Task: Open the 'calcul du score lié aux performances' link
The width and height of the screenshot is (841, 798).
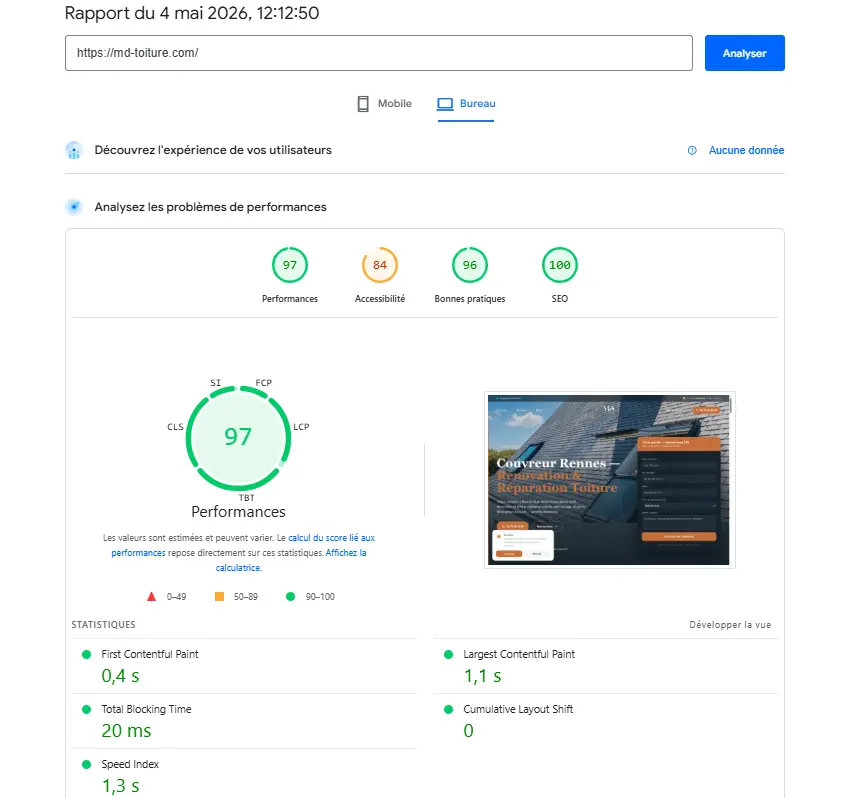Action: [243, 545]
